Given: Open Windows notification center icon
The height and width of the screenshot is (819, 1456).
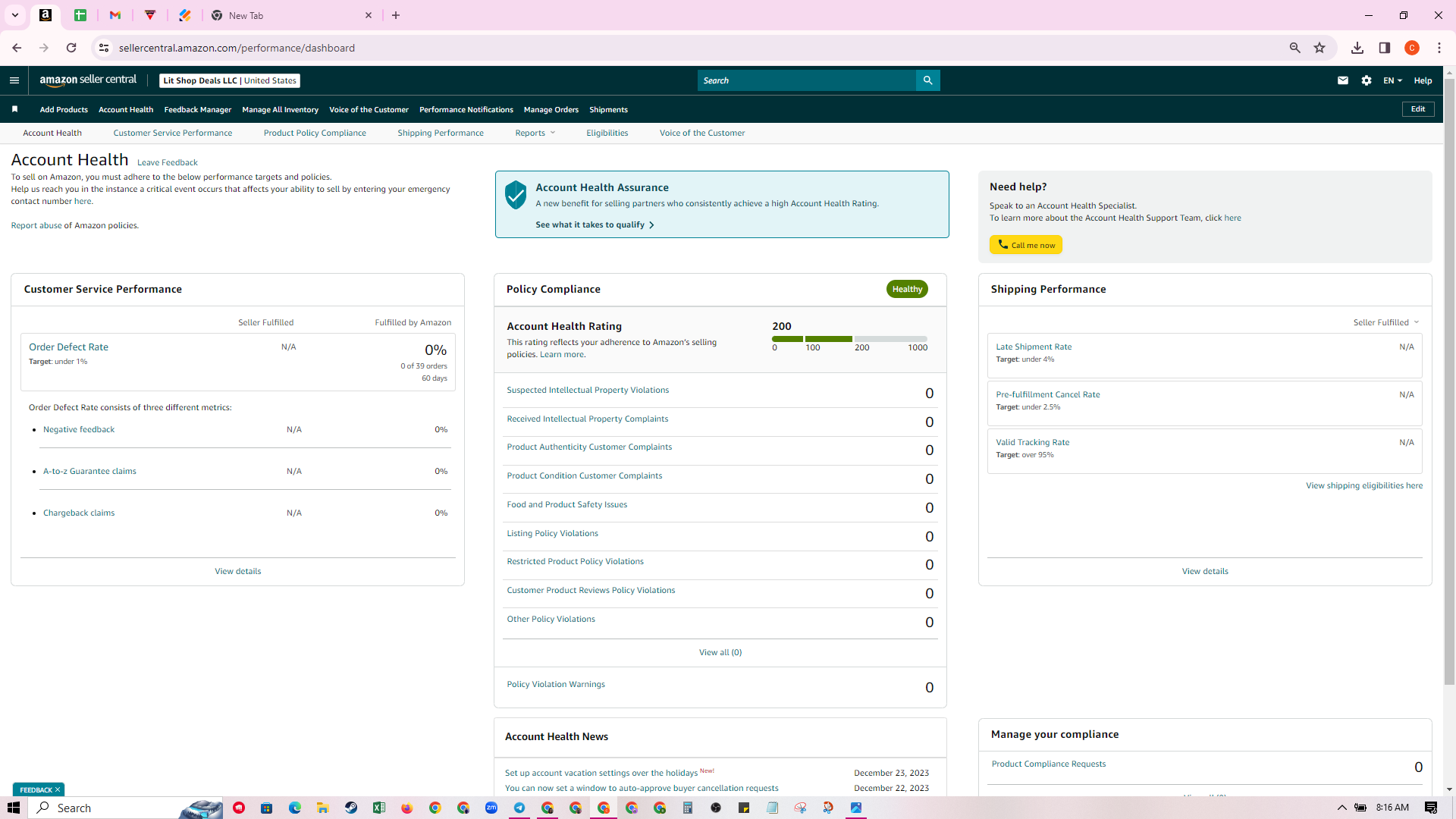Looking at the screenshot, I should coord(1431,808).
